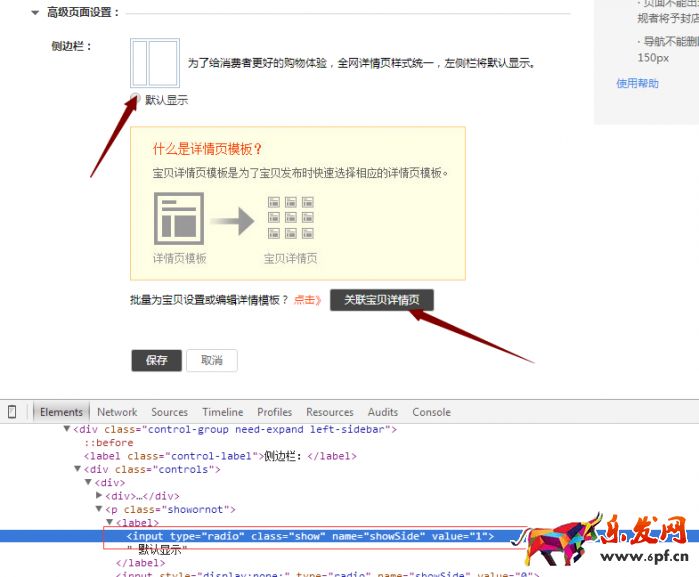The image size is (699, 577).
Task: Switch to the Timeline tab
Action: 222,412
